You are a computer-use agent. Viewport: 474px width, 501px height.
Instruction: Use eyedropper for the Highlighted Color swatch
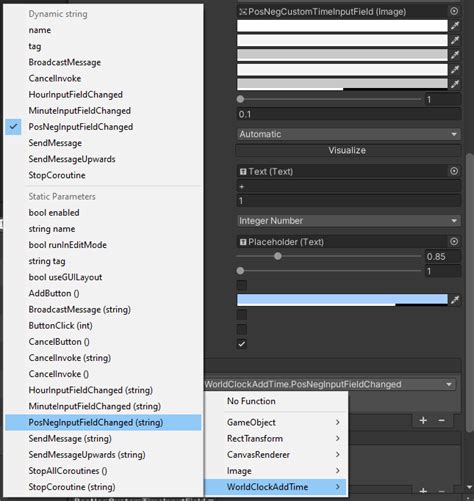(455, 40)
